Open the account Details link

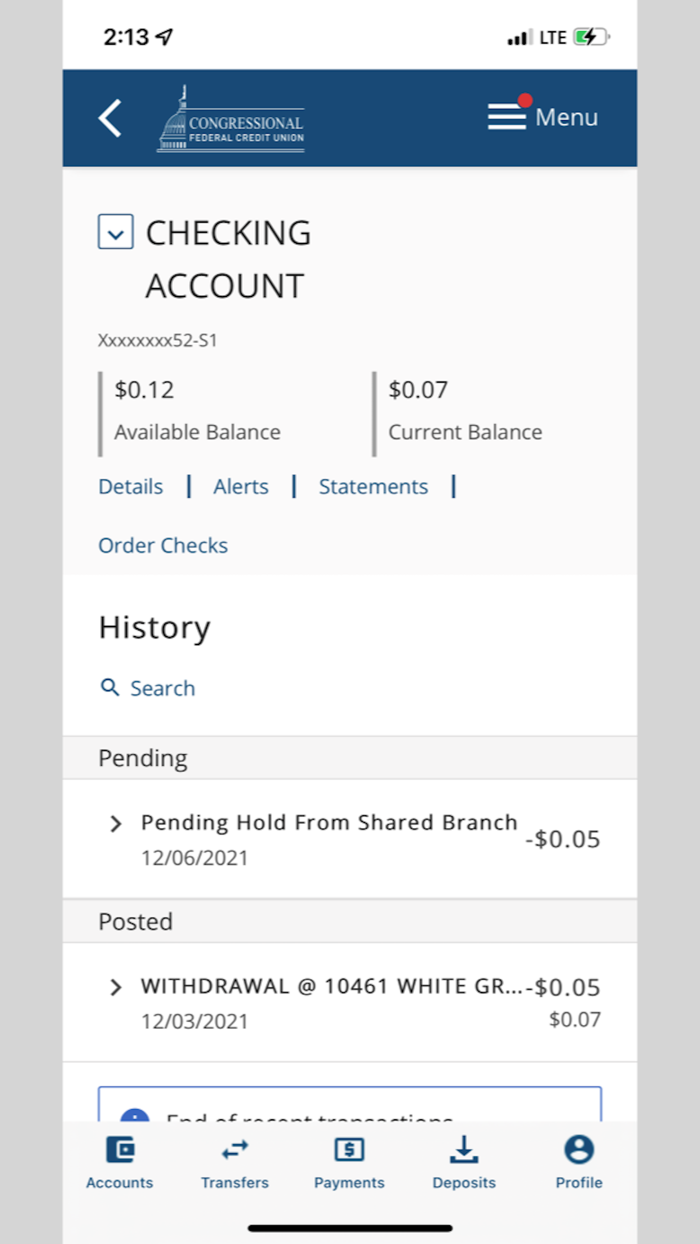click(x=130, y=487)
